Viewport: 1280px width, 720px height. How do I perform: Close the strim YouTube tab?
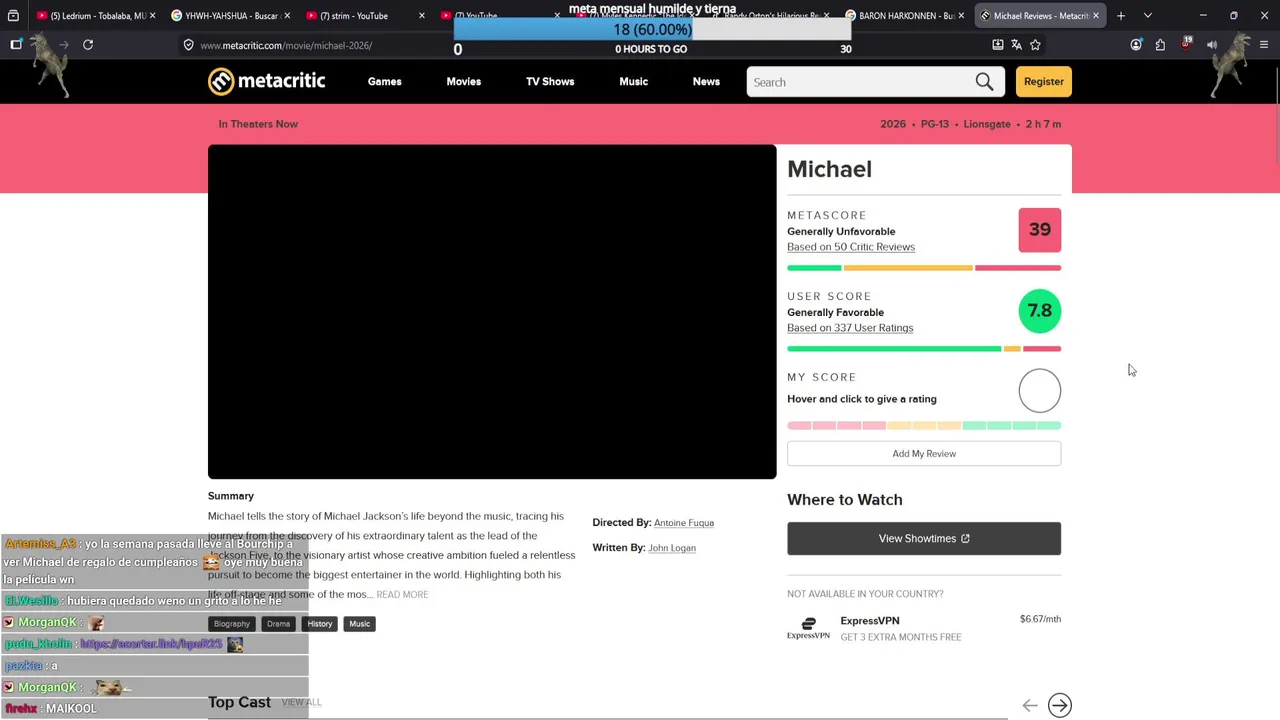click(421, 16)
